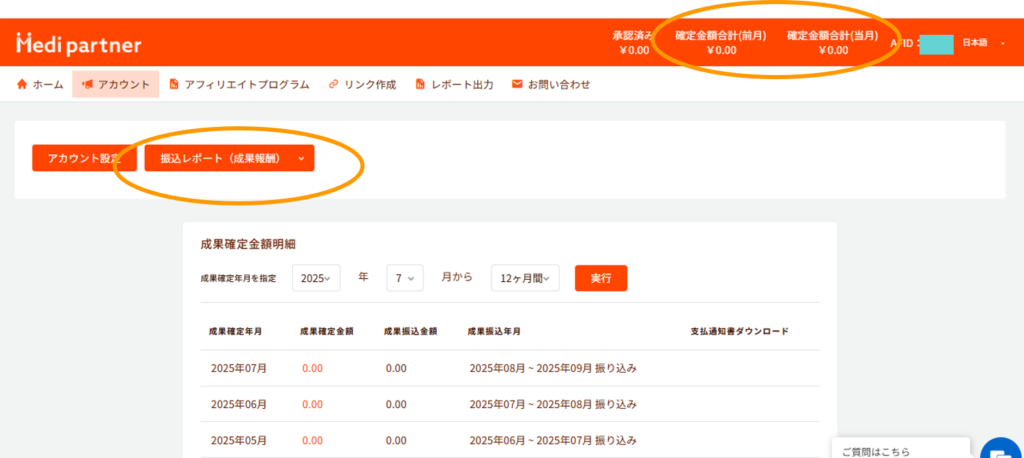1024x458 pixels.
Task: Click the home icon beside ホーム
Action: (22, 84)
